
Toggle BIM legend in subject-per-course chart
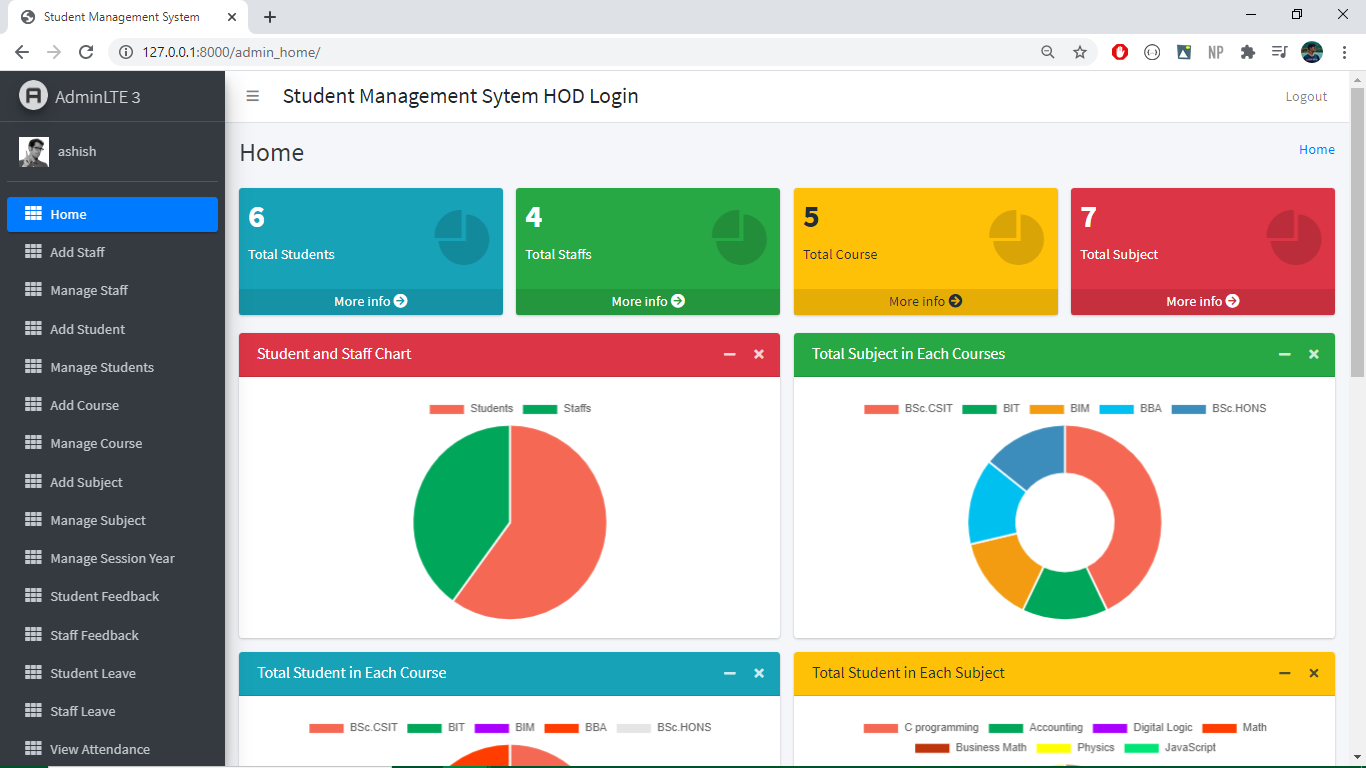pyautogui.click(x=1060, y=408)
